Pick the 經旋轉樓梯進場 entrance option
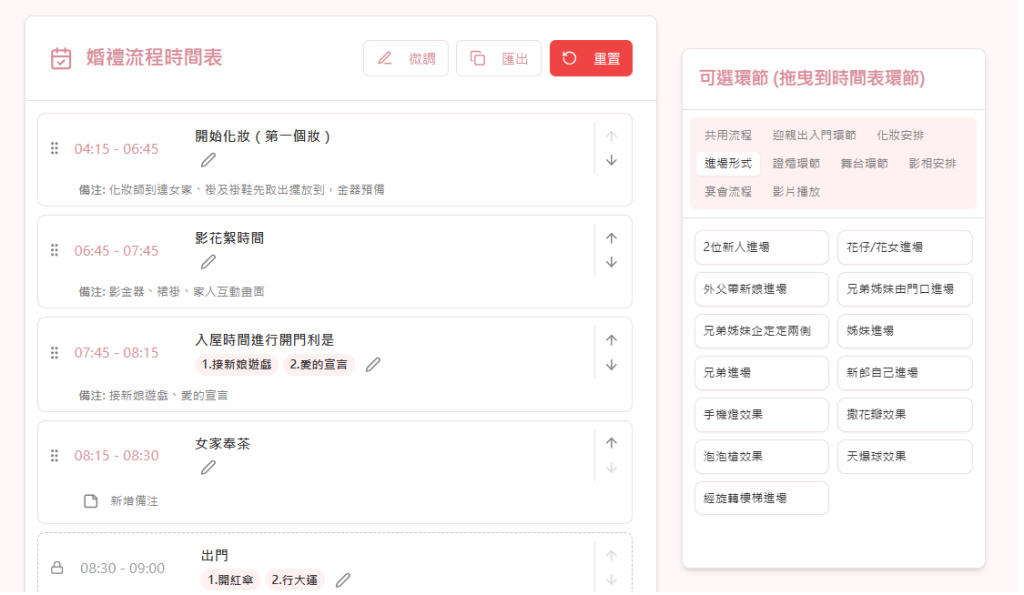The width and height of the screenshot is (1024, 595). point(761,497)
